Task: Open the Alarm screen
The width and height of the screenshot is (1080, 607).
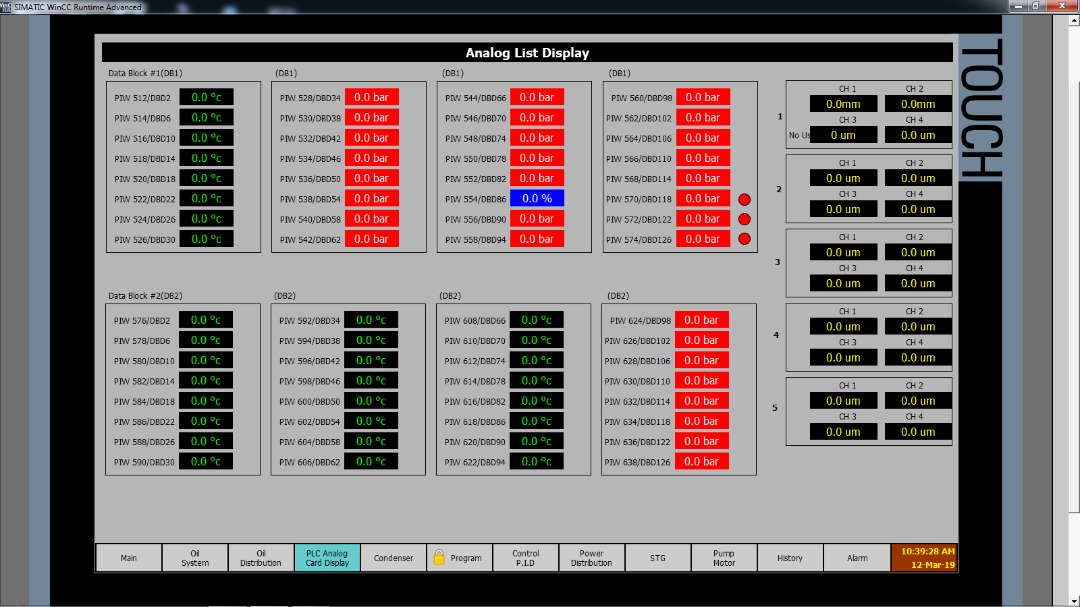Action: tap(857, 558)
